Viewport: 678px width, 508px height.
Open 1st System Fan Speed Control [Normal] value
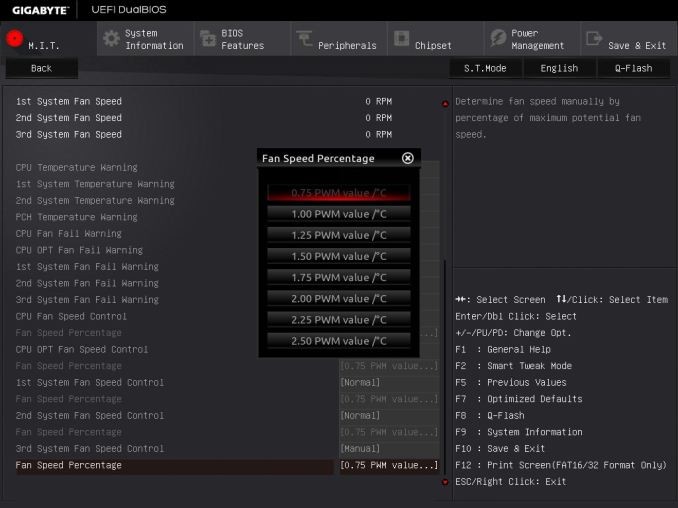pos(389,383)
